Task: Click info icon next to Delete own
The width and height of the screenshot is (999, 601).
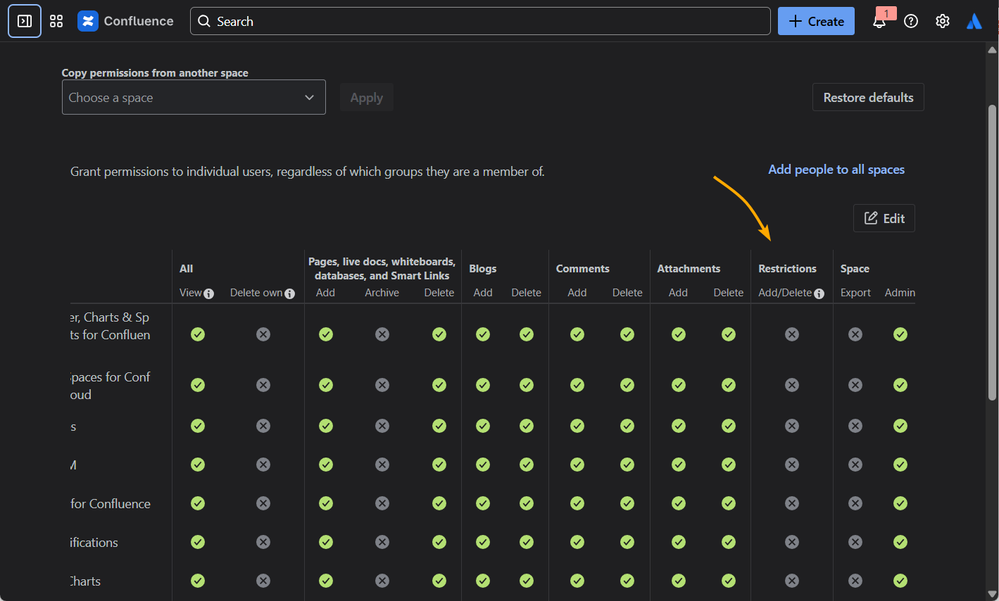Action: [x=290, y=294]
